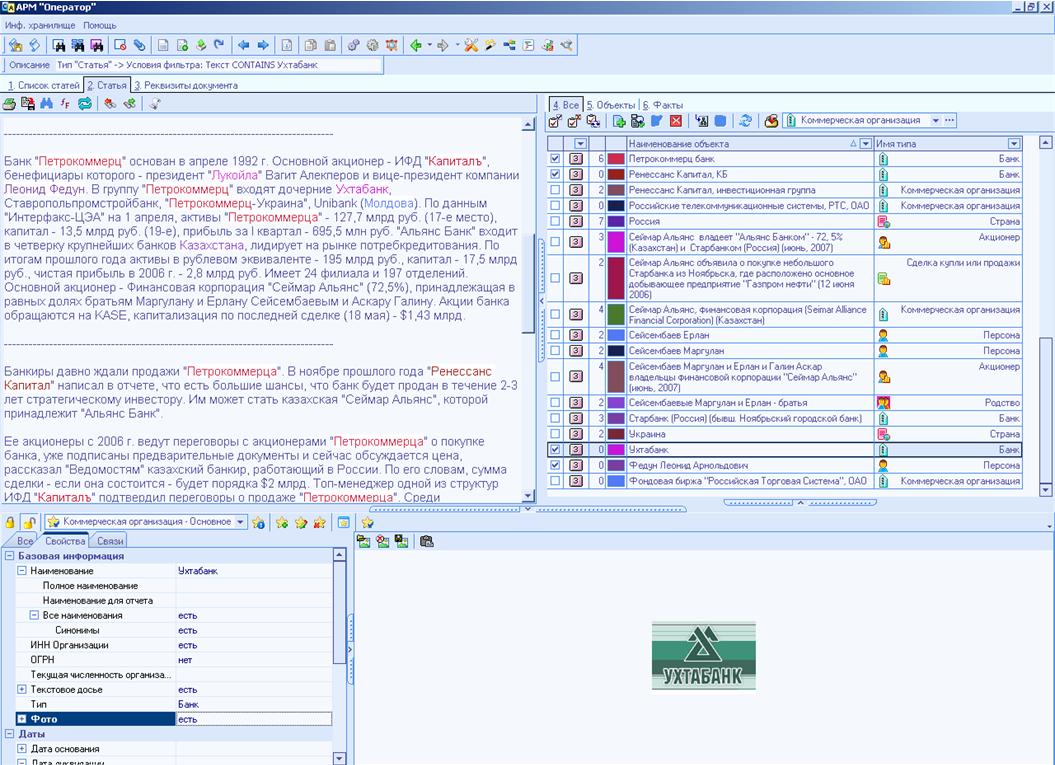Open the Все tab in properties panel
This screenshot has width=1055, height=765.
click(25, 541)
